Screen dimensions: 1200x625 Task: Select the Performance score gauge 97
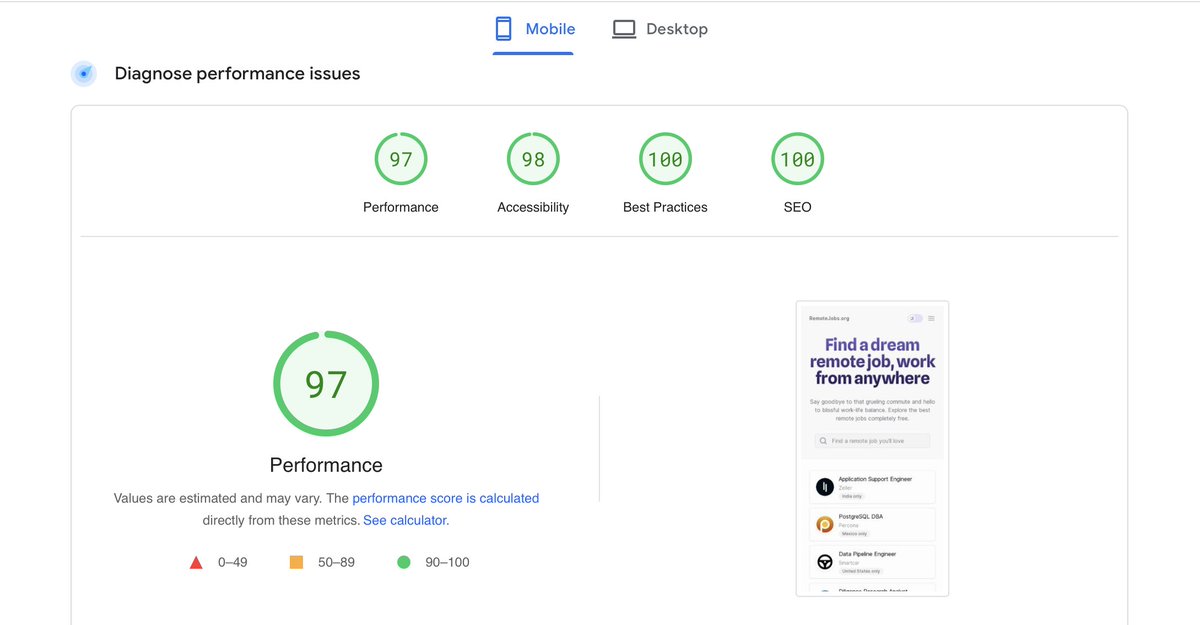(401, 159)
